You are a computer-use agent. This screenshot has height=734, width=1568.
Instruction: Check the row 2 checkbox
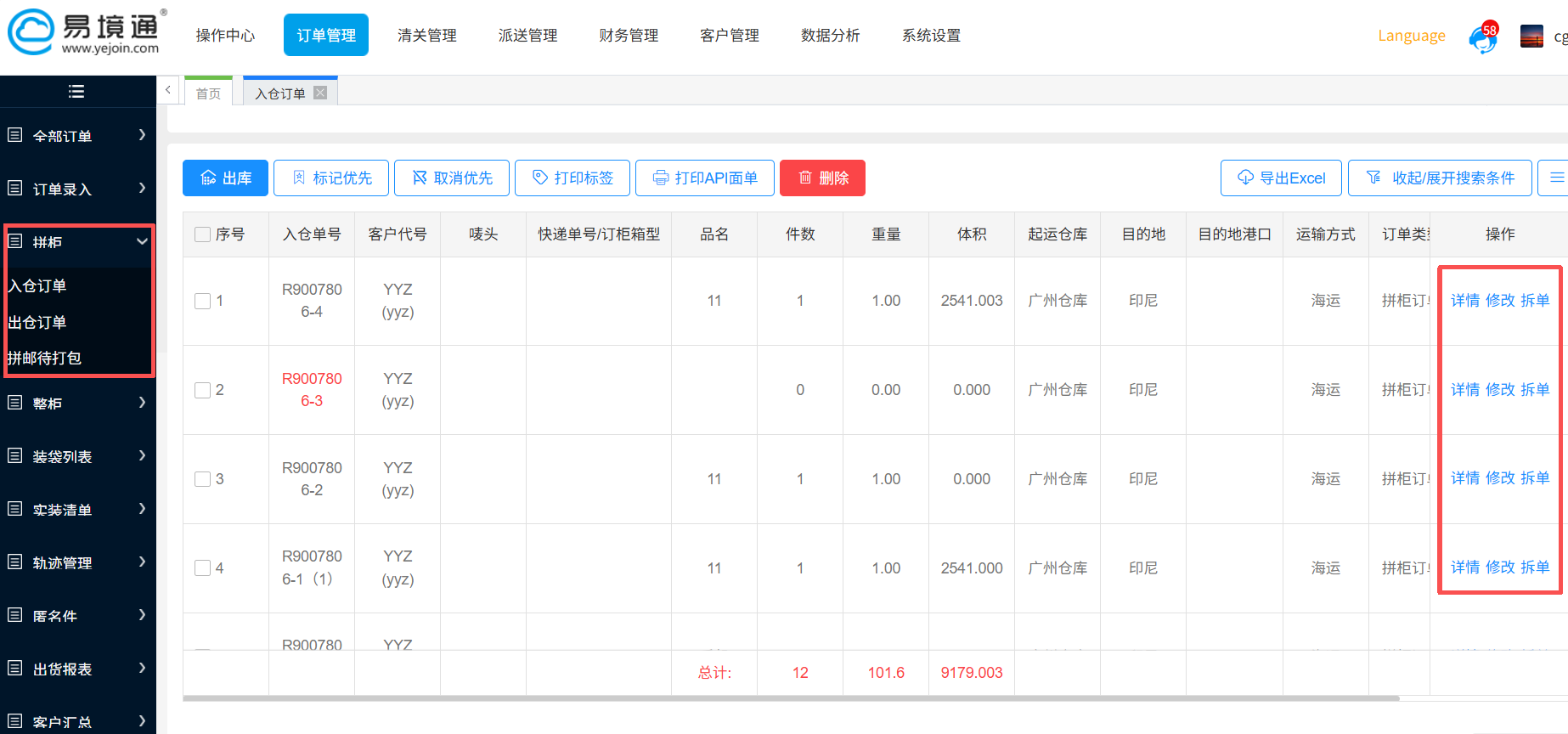(x=202, y=390)
